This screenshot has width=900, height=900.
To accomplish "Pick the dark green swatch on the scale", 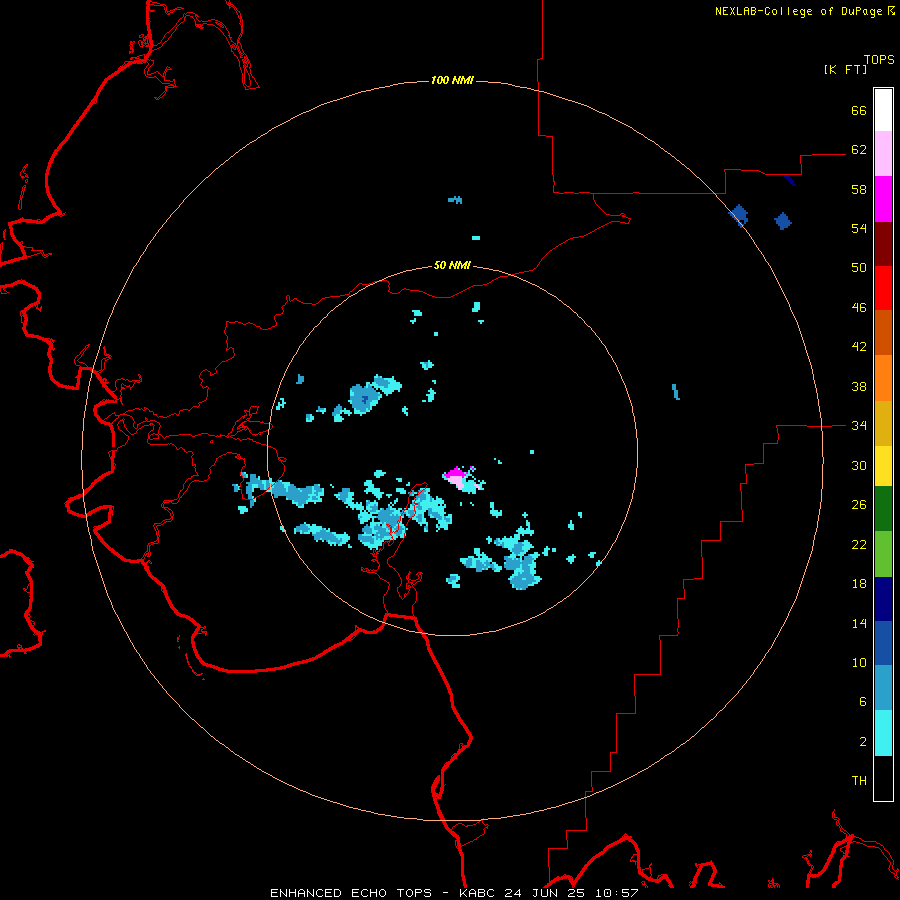I will (x=883, y=509).
